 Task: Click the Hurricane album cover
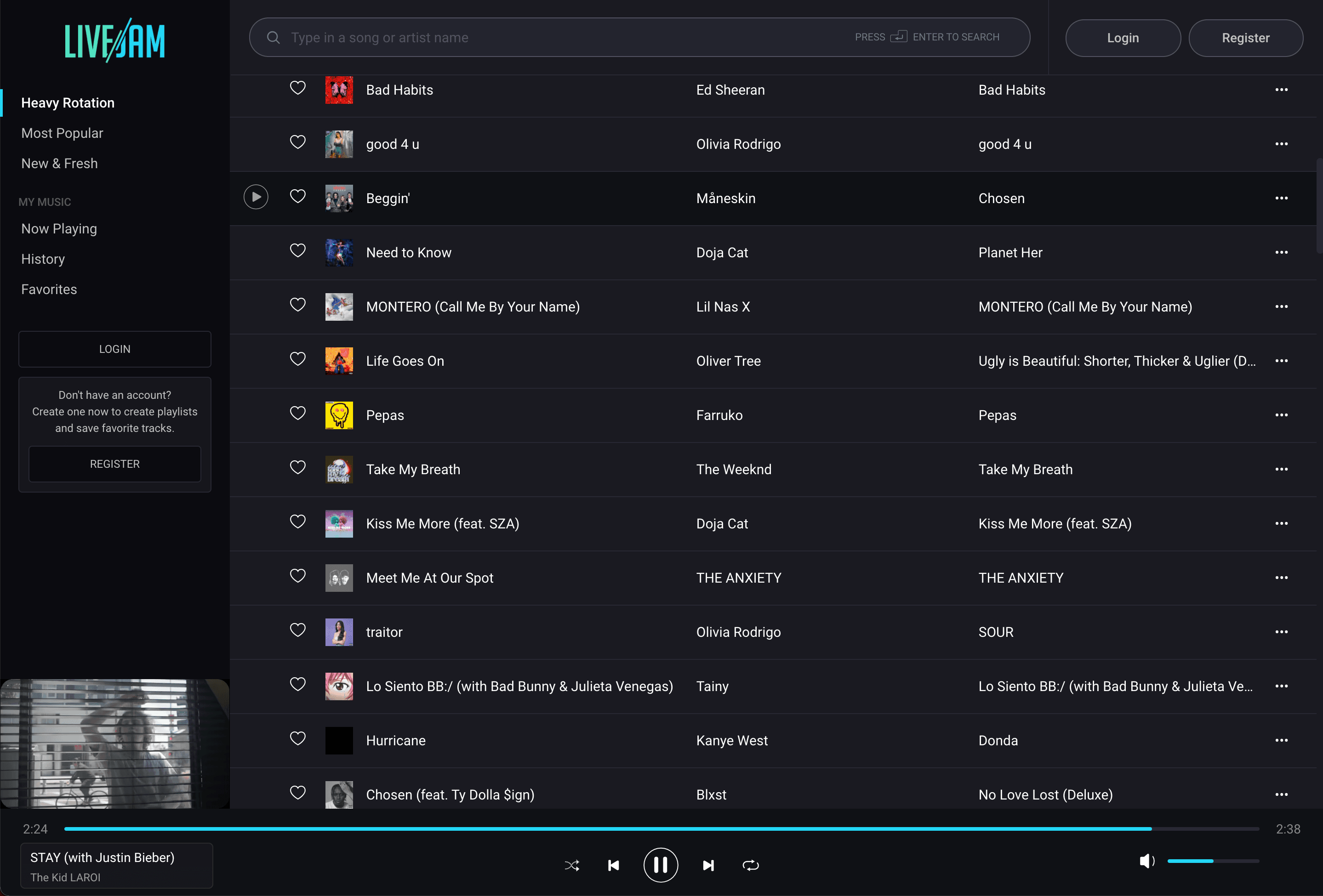coord(339,741)
